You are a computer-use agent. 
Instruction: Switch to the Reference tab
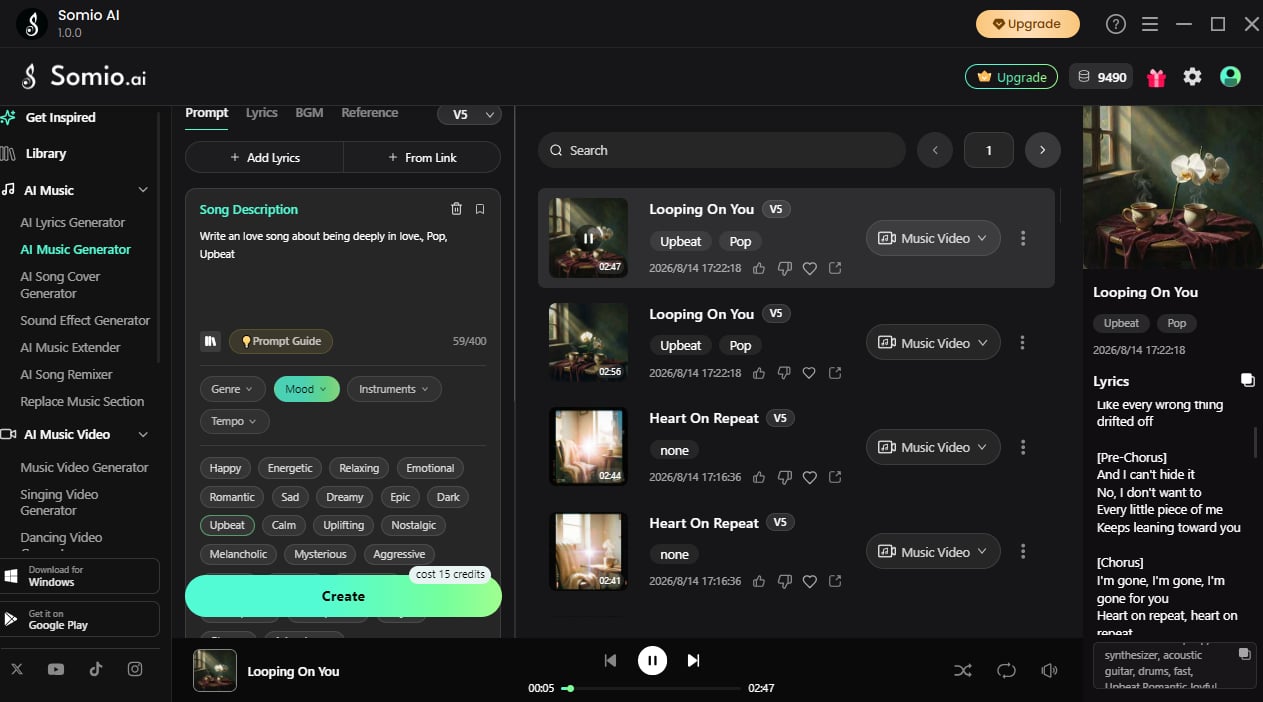click(370, 113)
